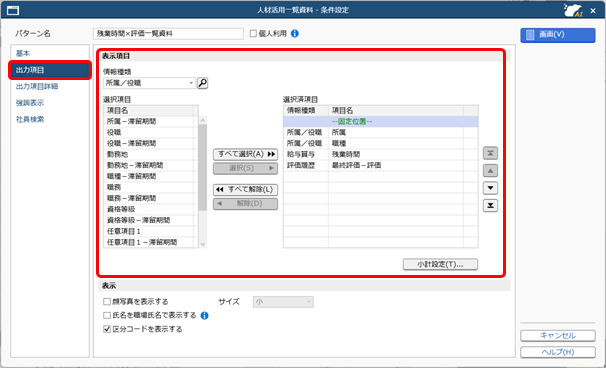Click the ヘルプ(H) button

558,352
